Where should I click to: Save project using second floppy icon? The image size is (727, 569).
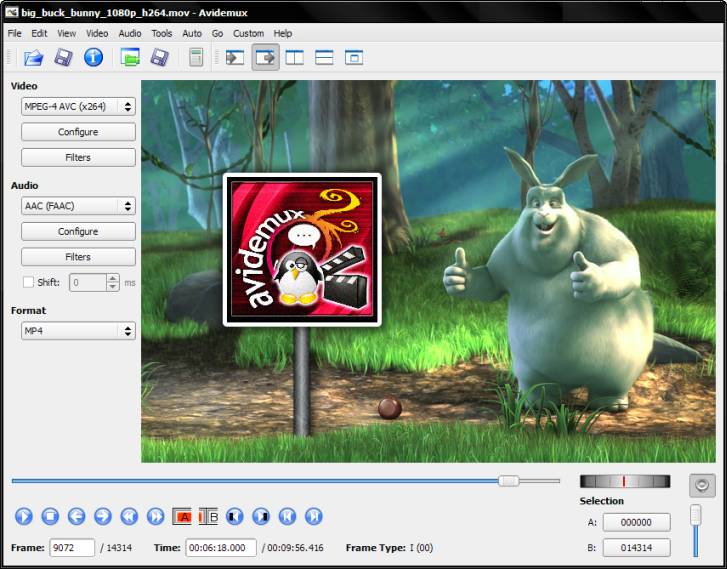click(x=159, y=58)
